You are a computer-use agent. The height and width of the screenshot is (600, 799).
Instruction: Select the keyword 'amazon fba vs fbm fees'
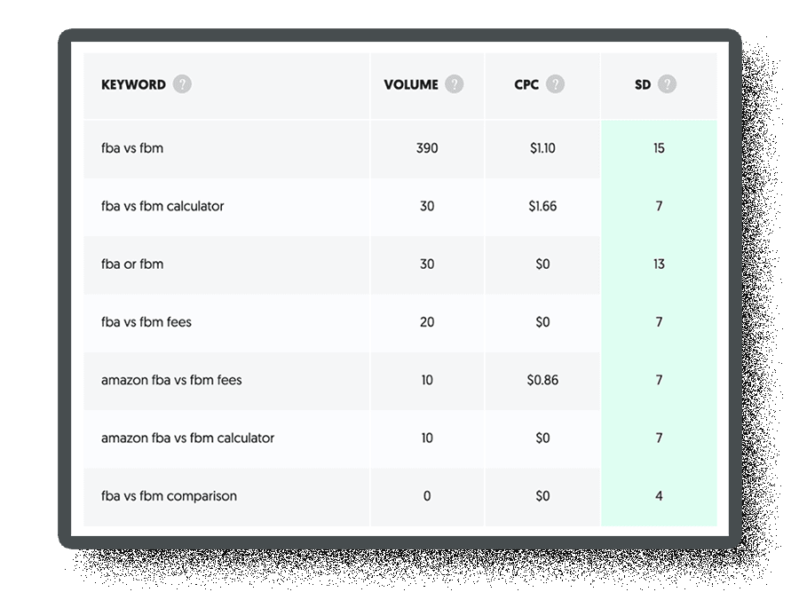point(171,380)
